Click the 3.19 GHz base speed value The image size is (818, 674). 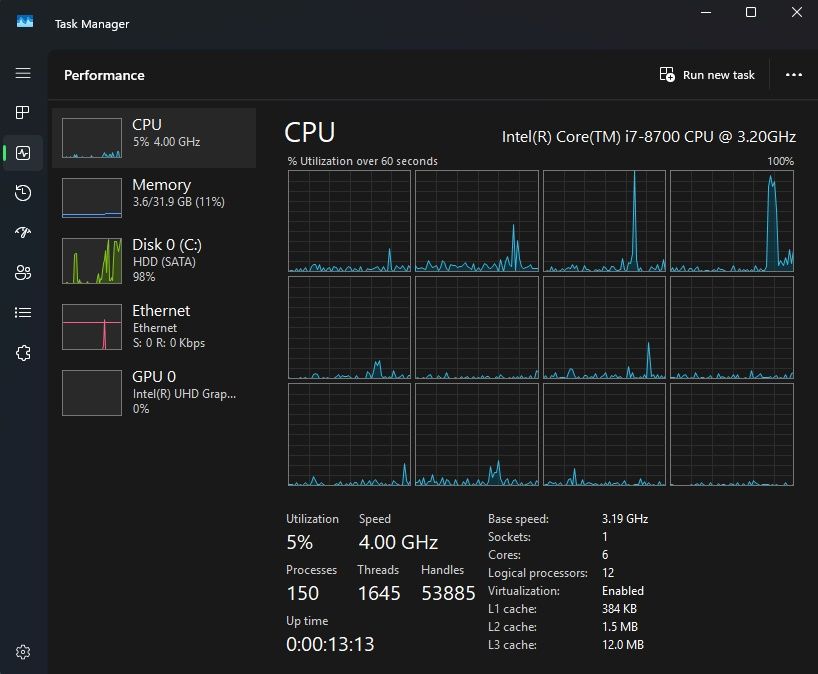625,519
